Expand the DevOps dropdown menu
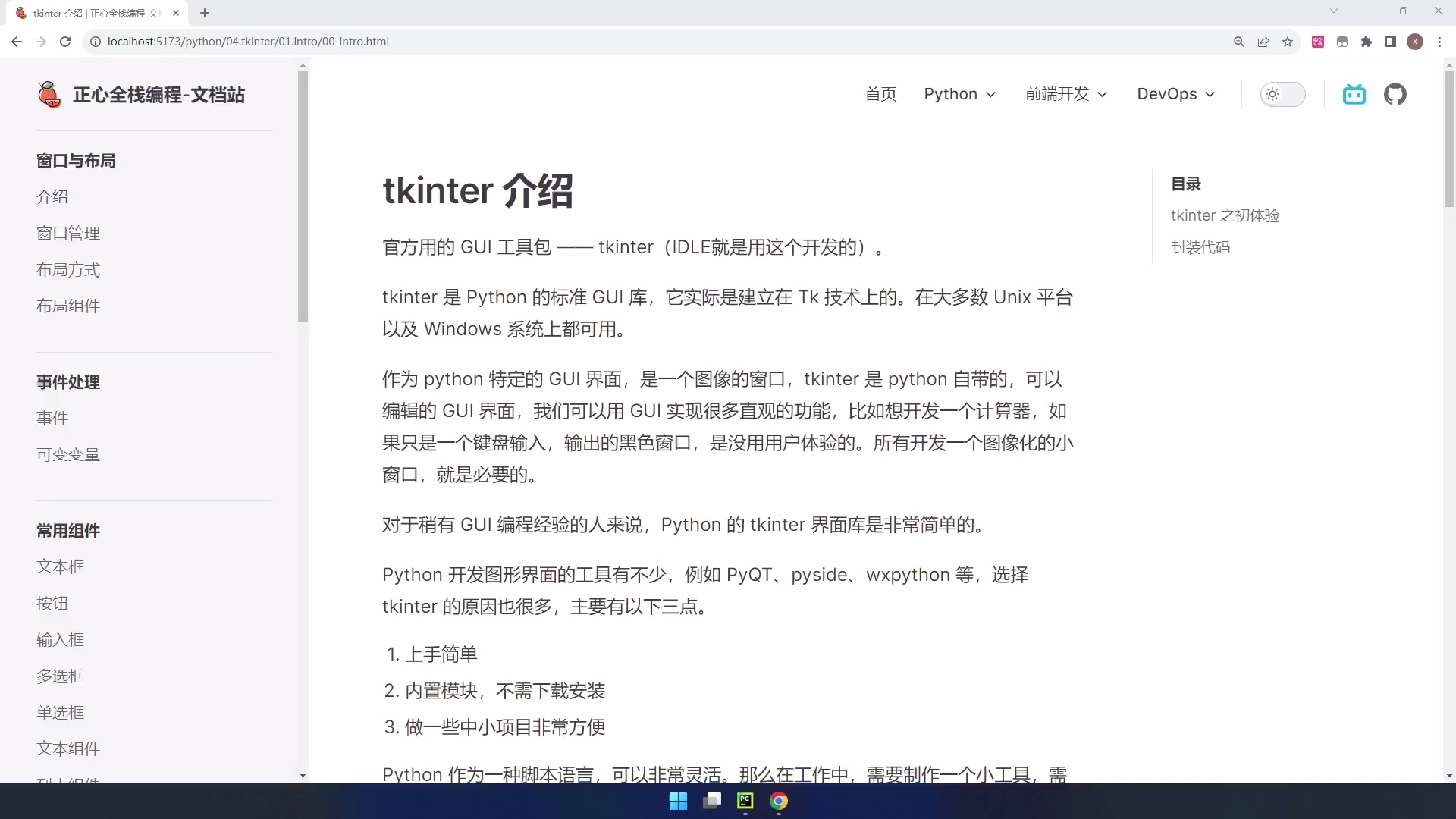This screenshot has width=1456, height=819. click(x=1176, y=94)
